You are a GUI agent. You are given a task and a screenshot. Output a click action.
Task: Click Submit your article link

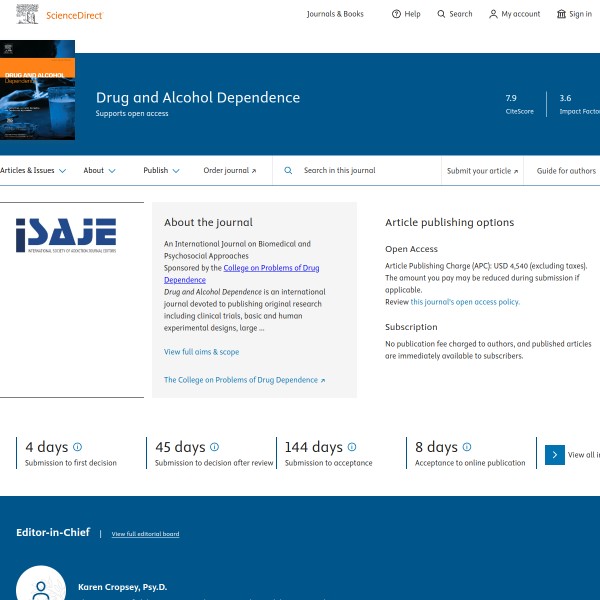point(483,171)
